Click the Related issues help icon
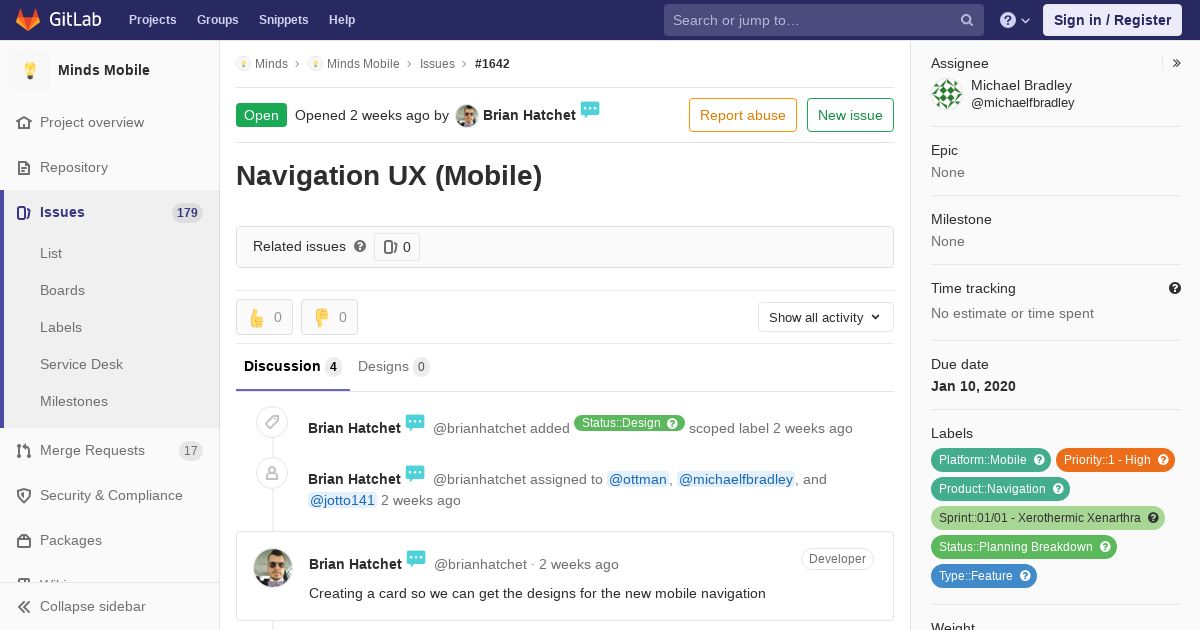The image size is (1200, 630). click(x=360, y=246)
